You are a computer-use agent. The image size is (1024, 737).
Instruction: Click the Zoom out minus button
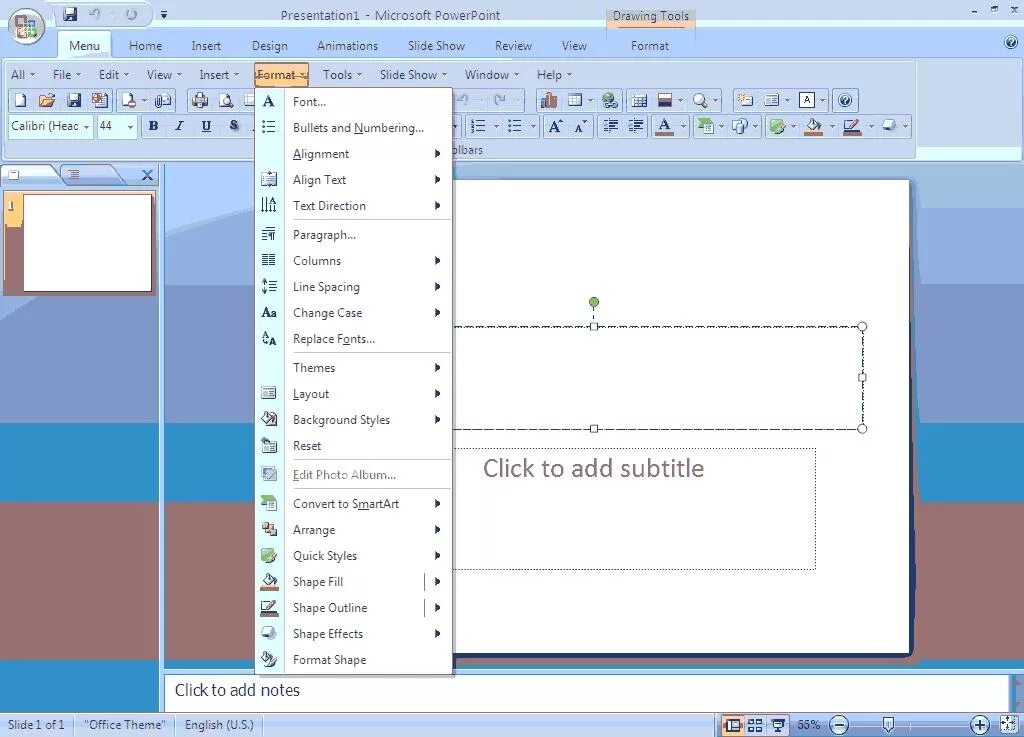(x=839, y=725)
